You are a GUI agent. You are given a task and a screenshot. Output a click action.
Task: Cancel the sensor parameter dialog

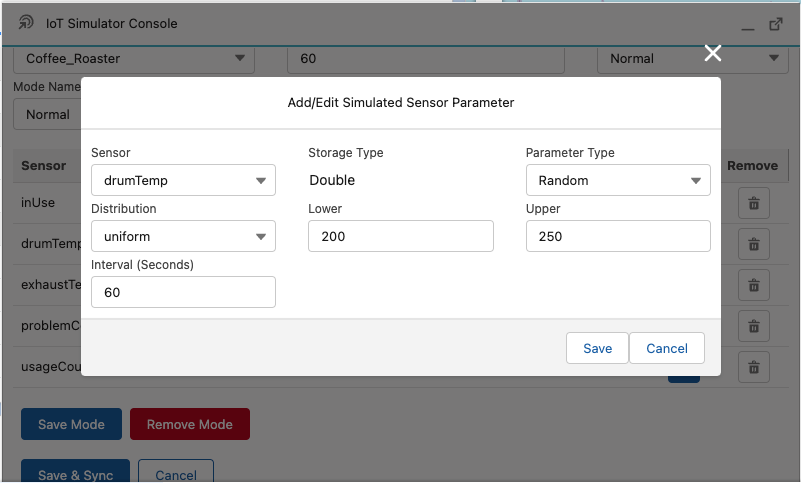coord(667,348)
